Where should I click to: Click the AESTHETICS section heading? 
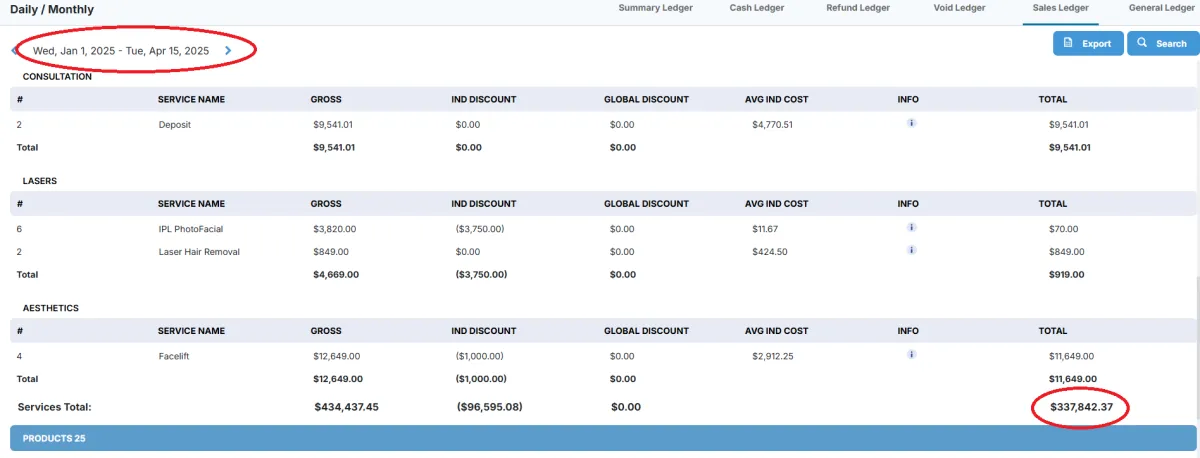[x=50, y=309]
